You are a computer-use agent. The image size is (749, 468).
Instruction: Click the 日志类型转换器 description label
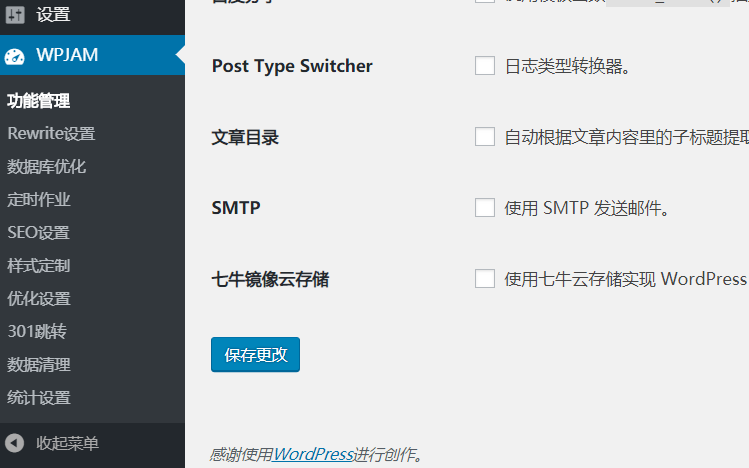coord(567,66)
